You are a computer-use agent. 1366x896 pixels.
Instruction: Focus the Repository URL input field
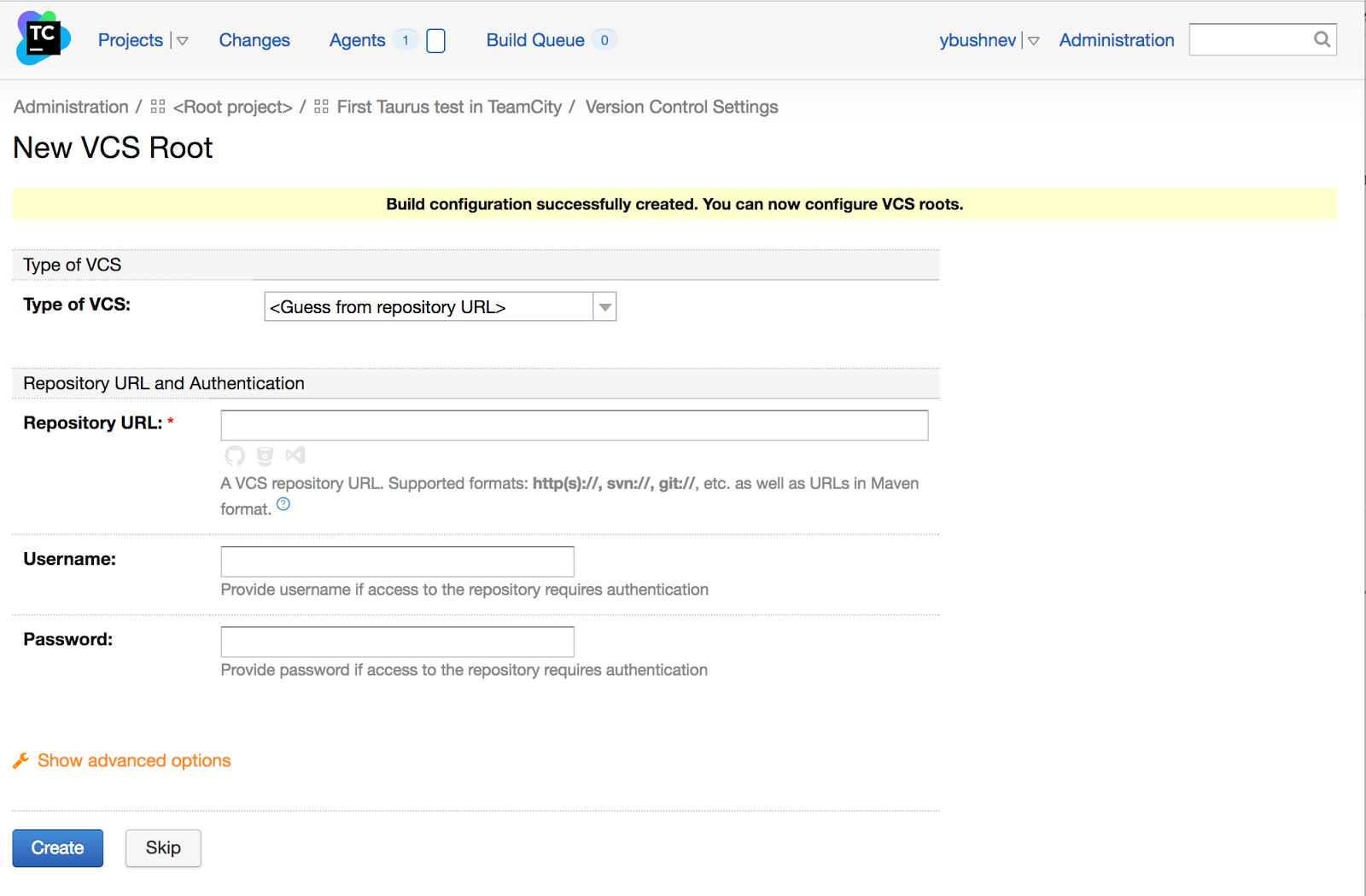coord(574,425)
